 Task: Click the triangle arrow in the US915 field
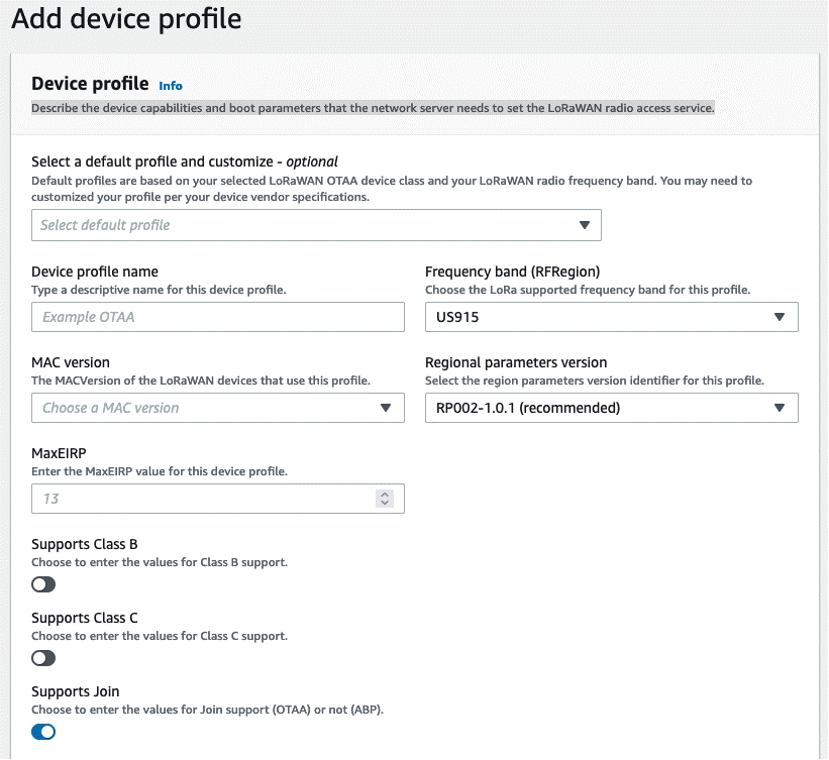pos(779,317)
